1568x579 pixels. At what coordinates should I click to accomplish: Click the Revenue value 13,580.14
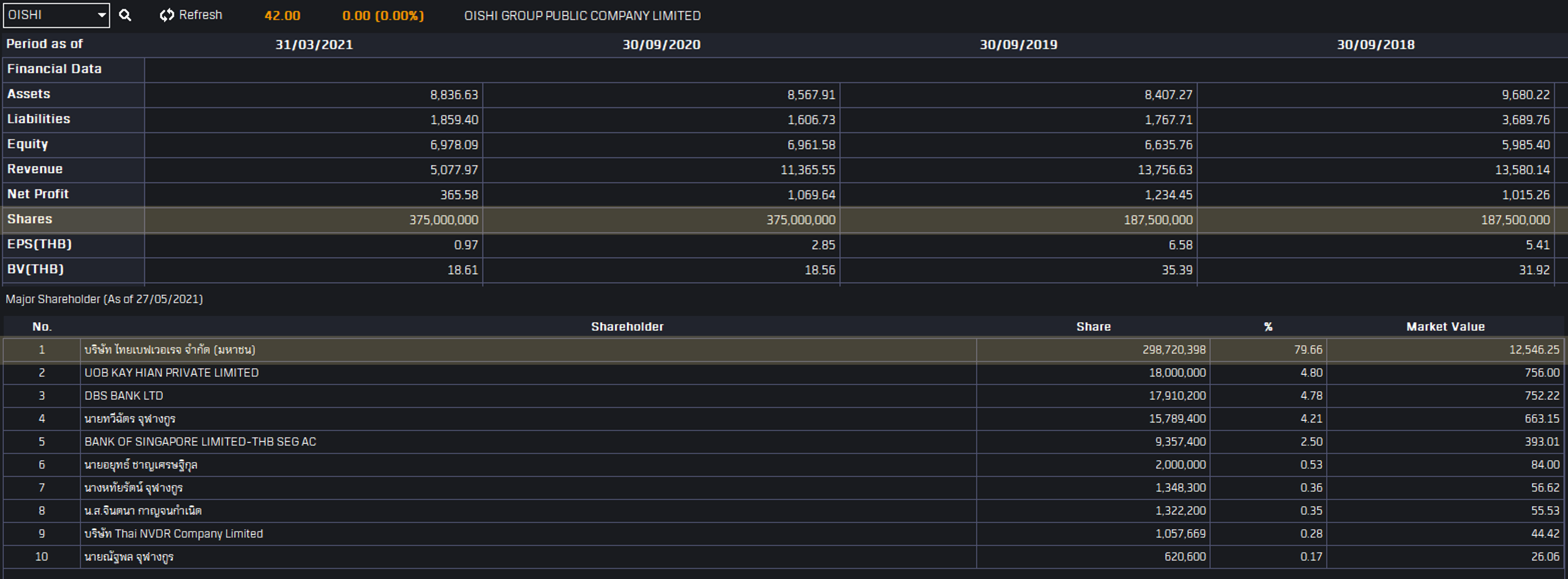pos(1522,170)
